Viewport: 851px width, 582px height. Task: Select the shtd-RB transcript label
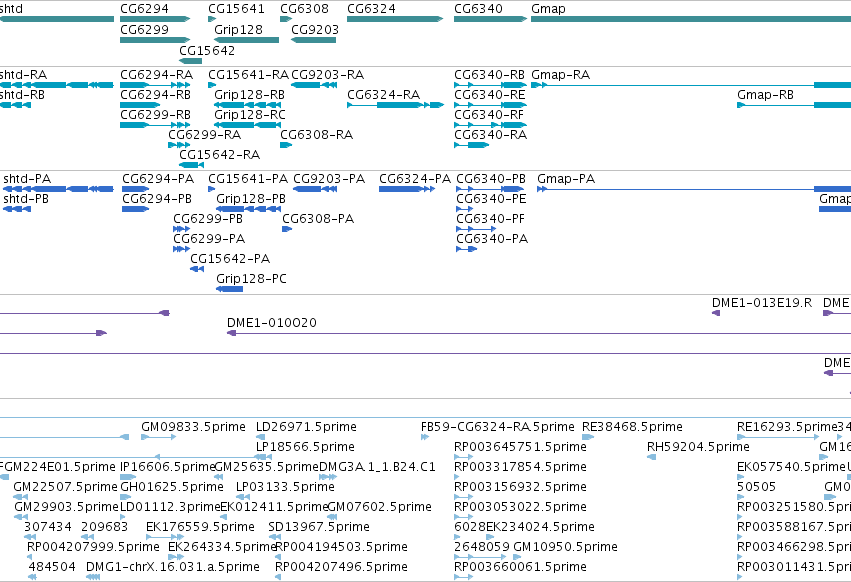coord(22,94)
